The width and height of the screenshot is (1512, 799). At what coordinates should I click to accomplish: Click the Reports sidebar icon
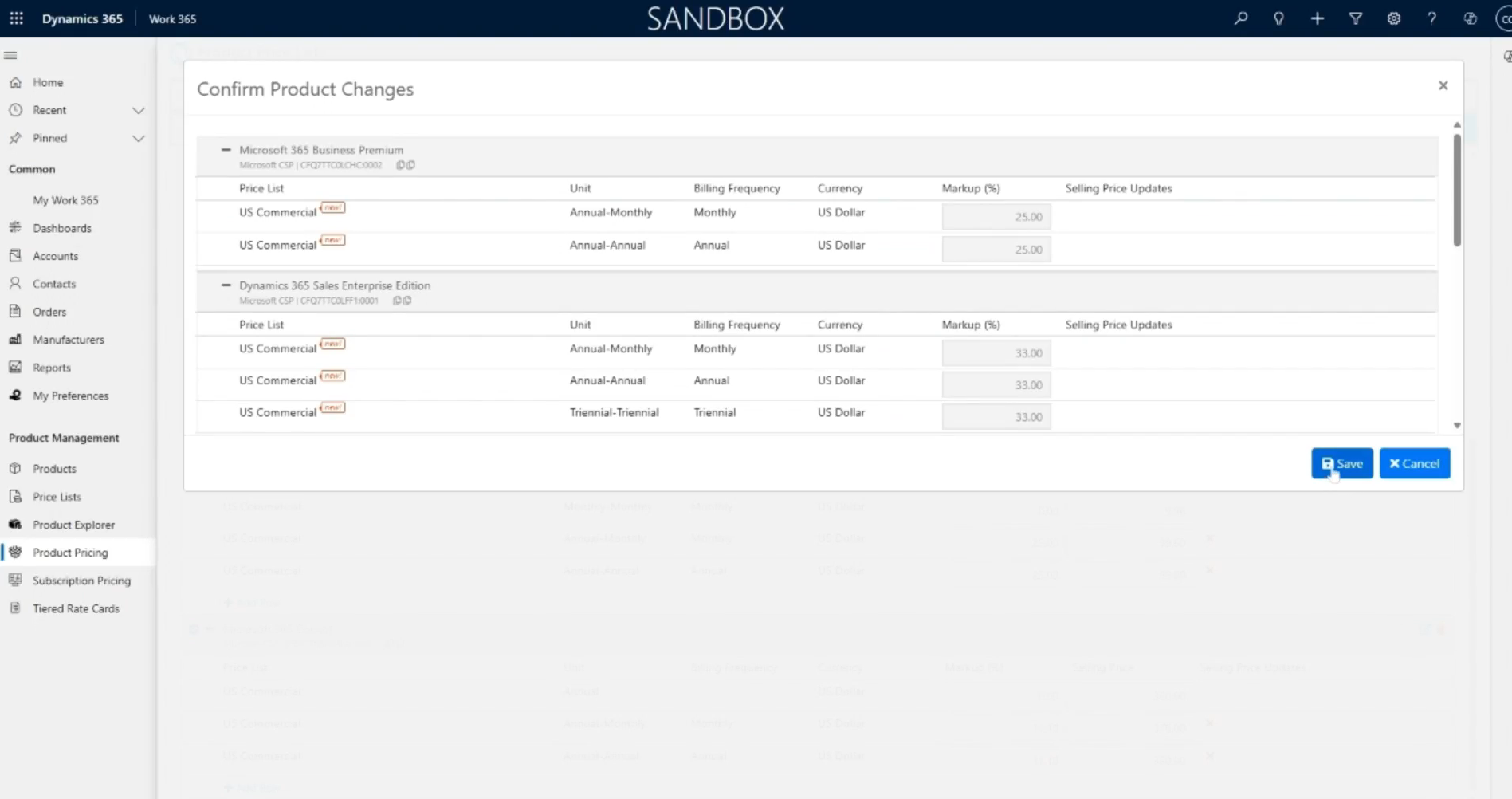point(15,368)
